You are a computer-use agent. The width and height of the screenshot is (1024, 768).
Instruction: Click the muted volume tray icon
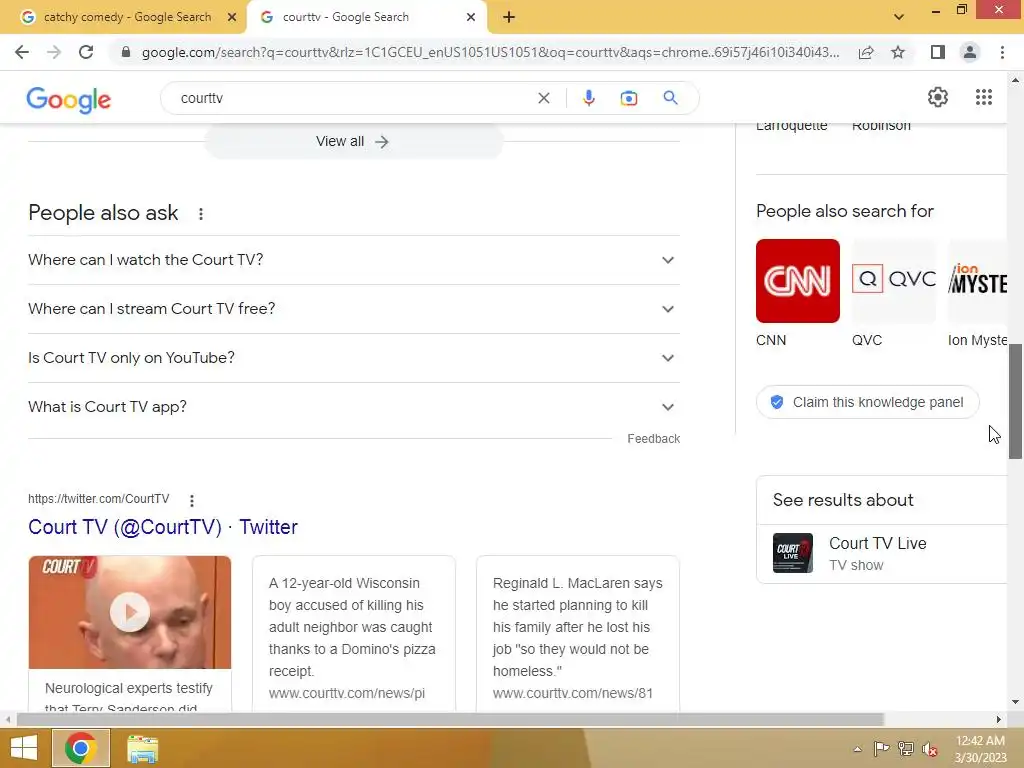930,749
